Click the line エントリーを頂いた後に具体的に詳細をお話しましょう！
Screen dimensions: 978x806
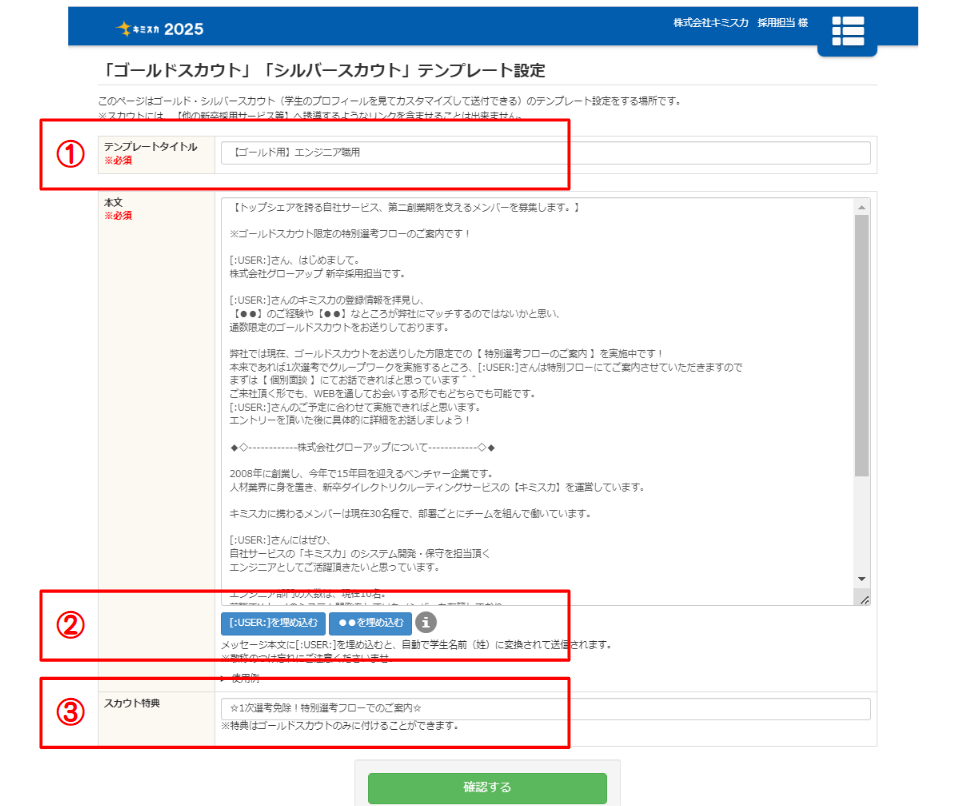pyautogui.click(x=349, y=420)
